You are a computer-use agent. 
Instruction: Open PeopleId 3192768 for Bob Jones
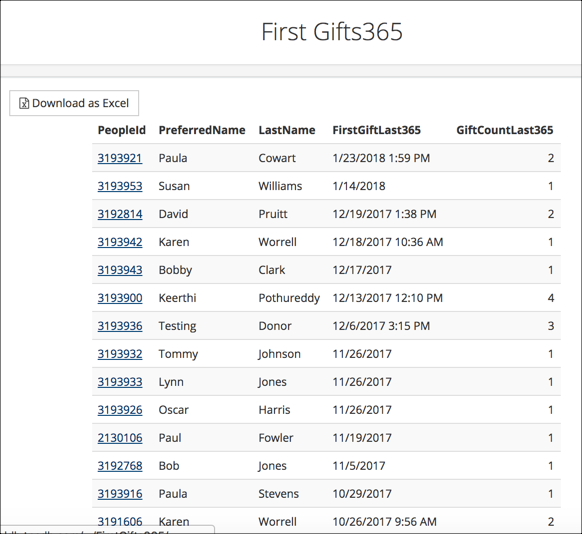[x=120, y=466]
